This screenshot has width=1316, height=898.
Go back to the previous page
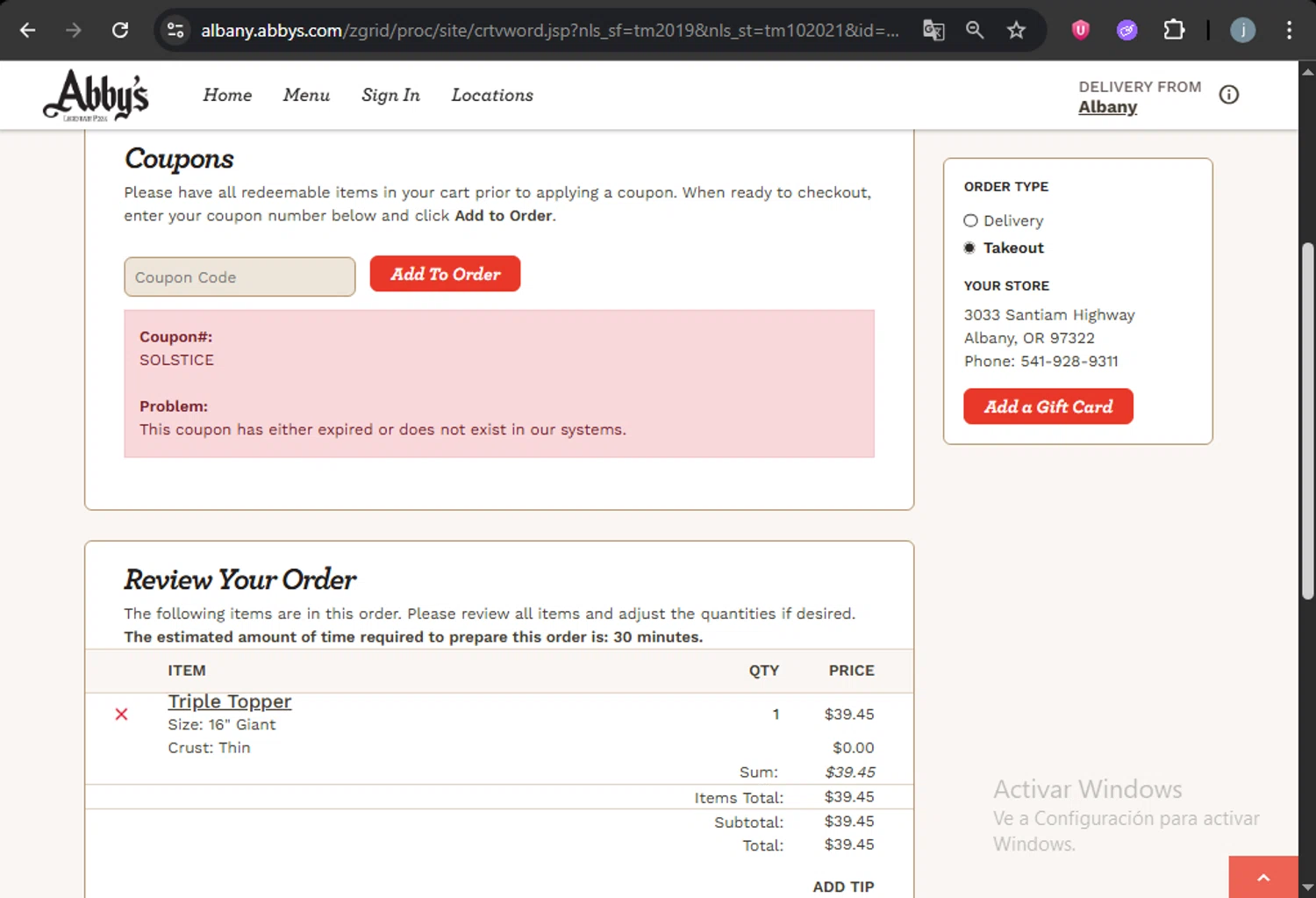28,31
